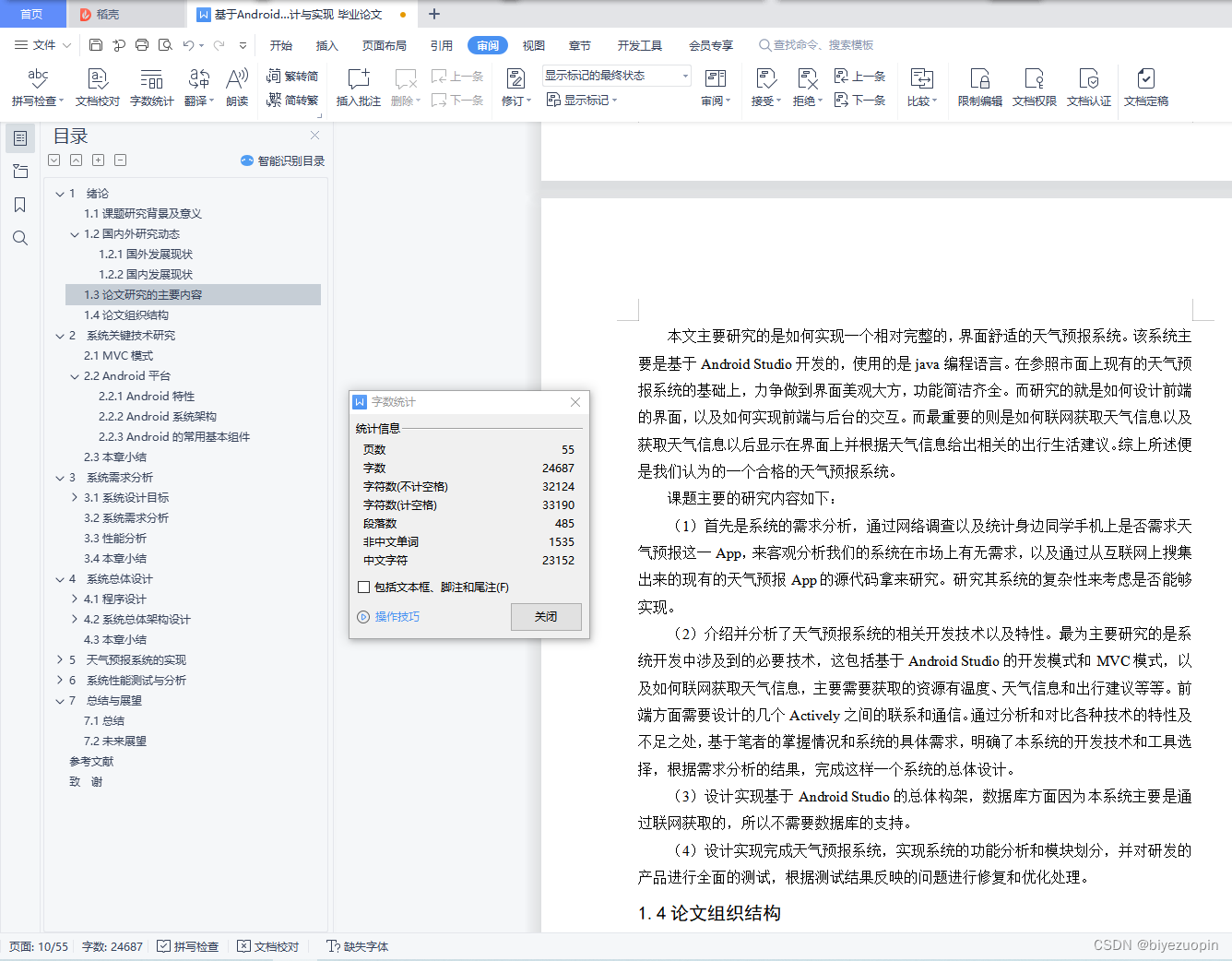Collapse 2.2 Android 平台 in the outline
The width and height of the screenshot is (1232, 961).
(75, 376)
